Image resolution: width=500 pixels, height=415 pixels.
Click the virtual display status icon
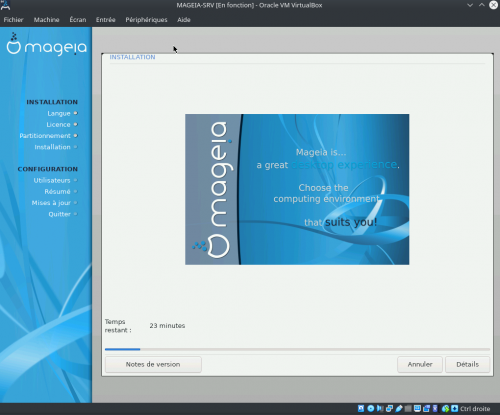[417, 408]
